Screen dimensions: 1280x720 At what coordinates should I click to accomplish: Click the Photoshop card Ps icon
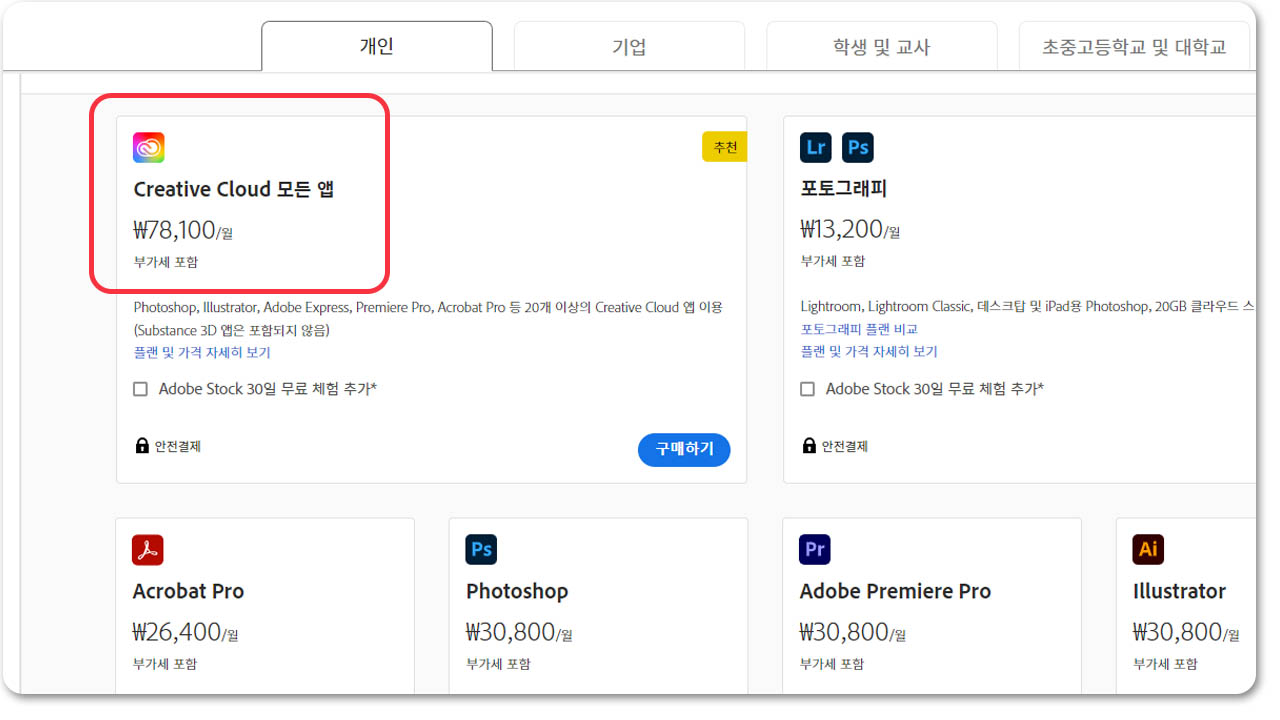click(x=481, y=549)
